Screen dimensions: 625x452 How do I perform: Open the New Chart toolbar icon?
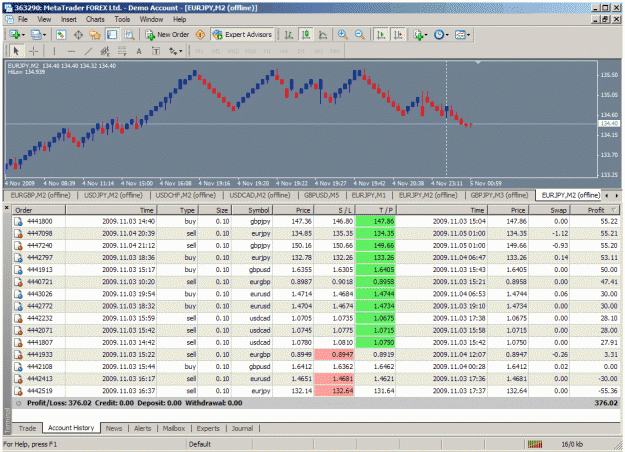click(15, 35)
